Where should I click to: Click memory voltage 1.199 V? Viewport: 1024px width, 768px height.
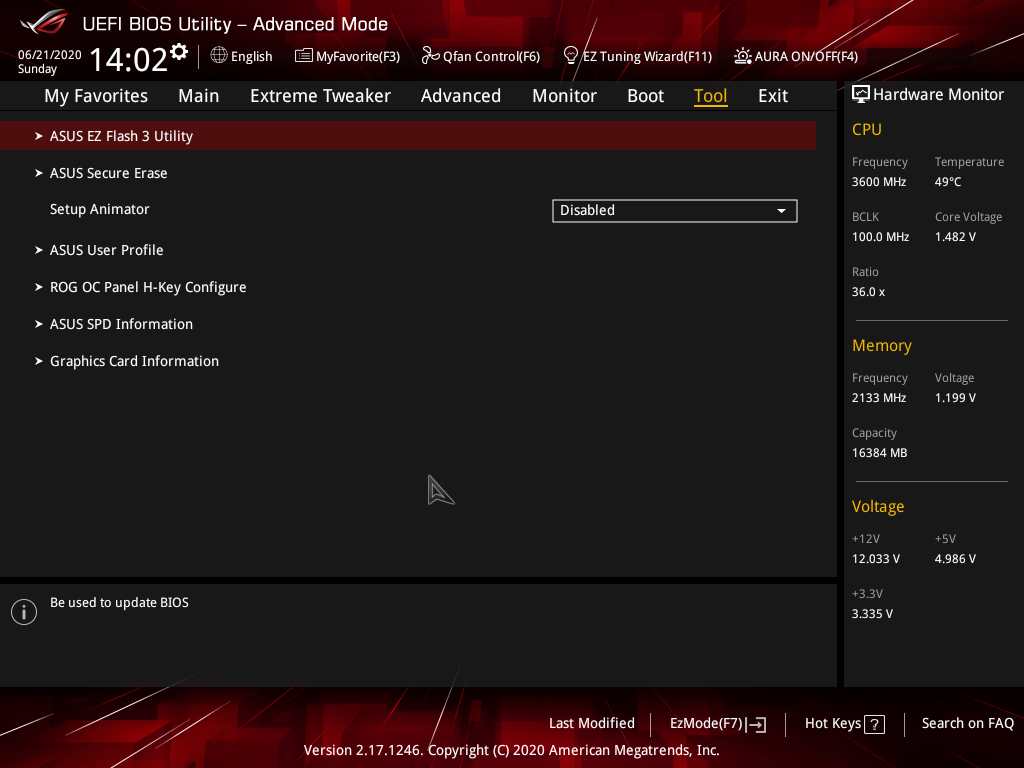click(955, 398)
